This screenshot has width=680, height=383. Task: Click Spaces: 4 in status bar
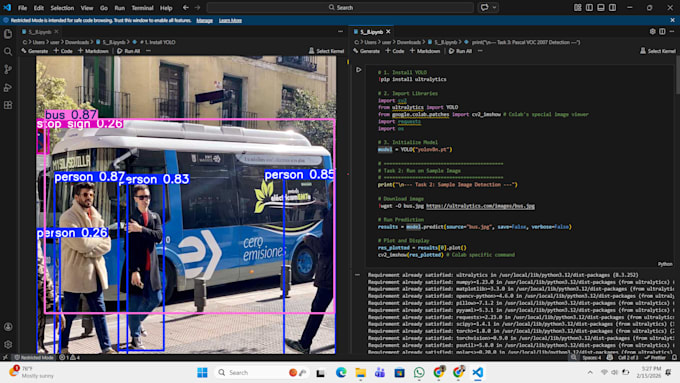point(592,357)
